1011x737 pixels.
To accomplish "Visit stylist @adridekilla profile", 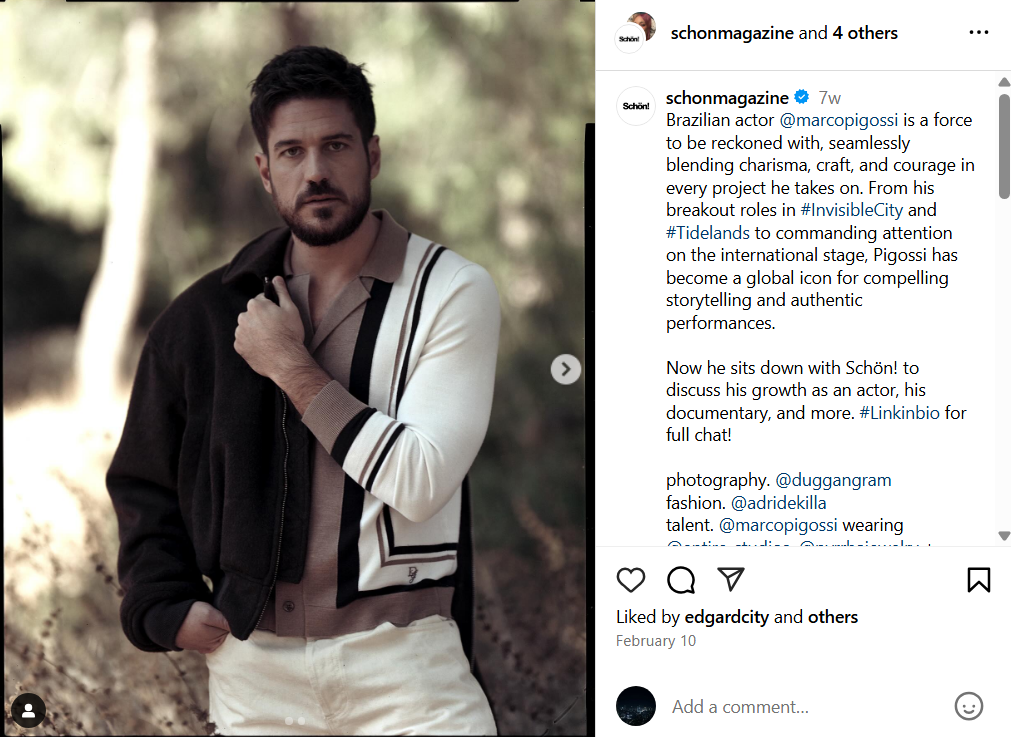I will click(x=778, y=503).
